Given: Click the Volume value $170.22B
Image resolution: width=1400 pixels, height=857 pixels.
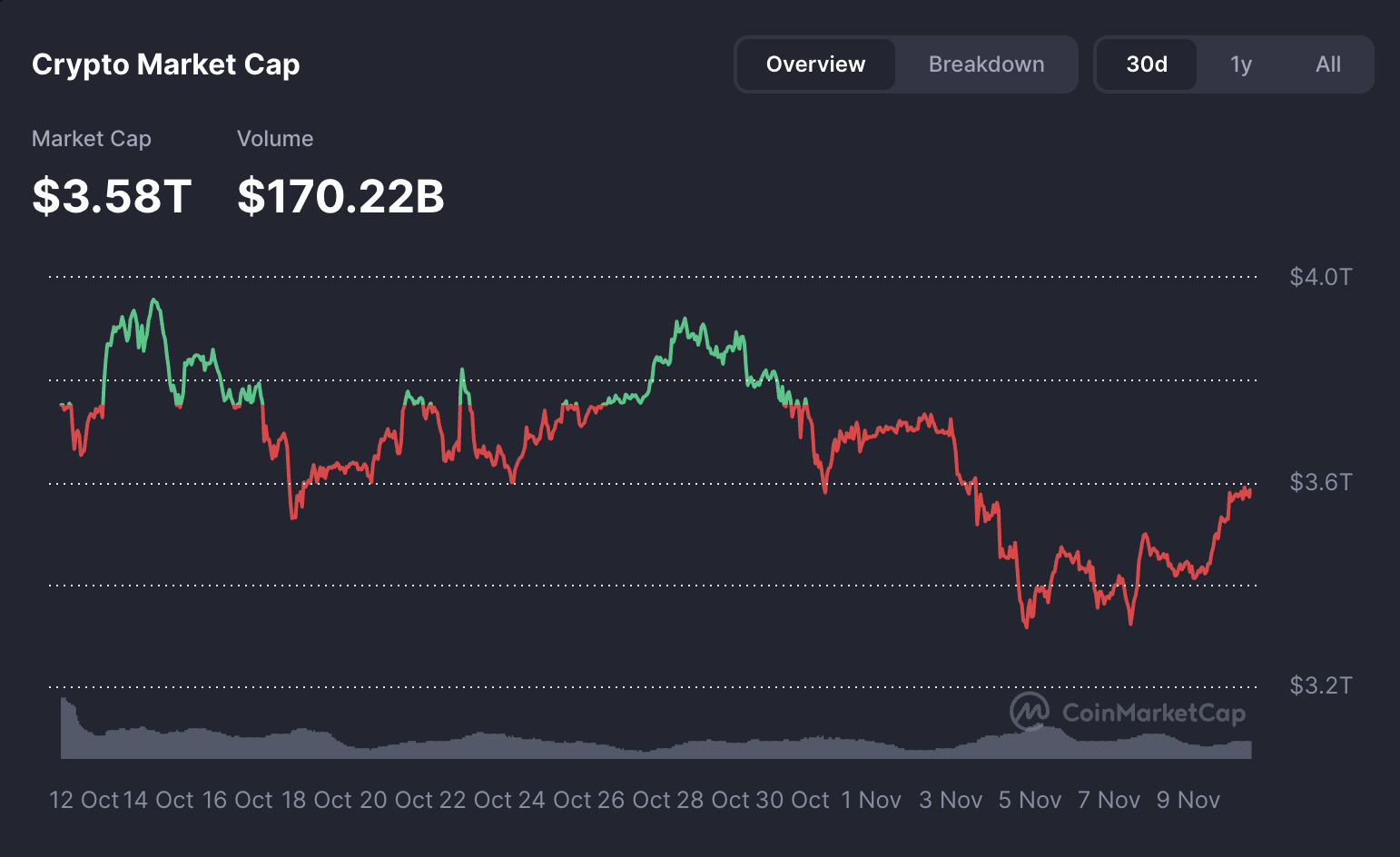Looking at the screenshot, I should point(340,193).
